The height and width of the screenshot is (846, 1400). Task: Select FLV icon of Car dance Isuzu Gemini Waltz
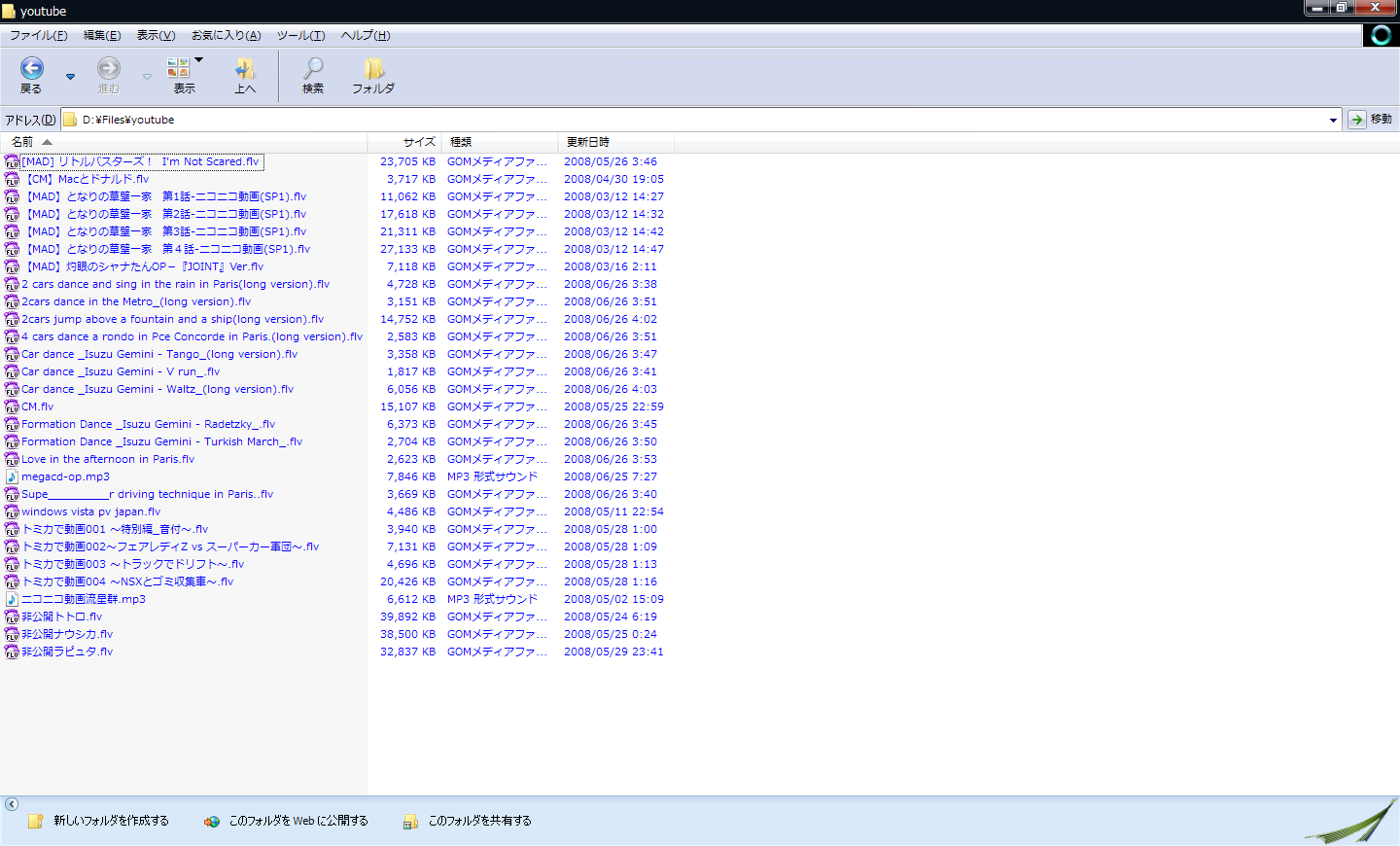coord(12,389)
